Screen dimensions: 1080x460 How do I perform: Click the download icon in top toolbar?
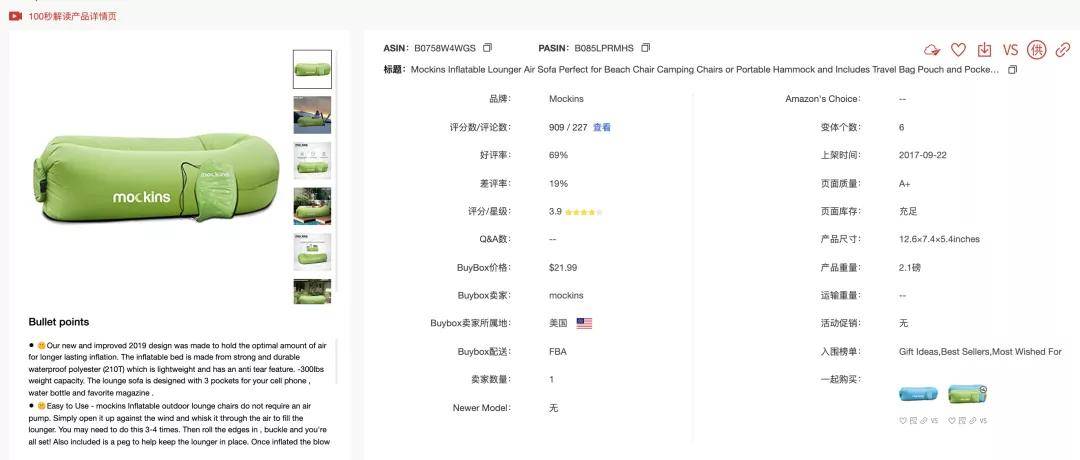click(984, 50)
